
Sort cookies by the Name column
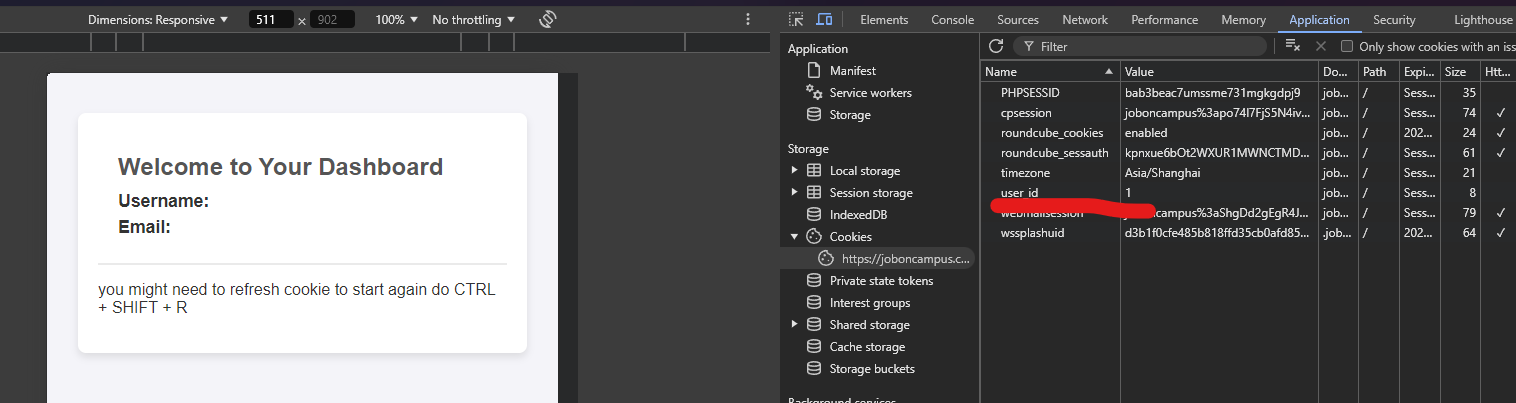click(x=1049, y=72)
